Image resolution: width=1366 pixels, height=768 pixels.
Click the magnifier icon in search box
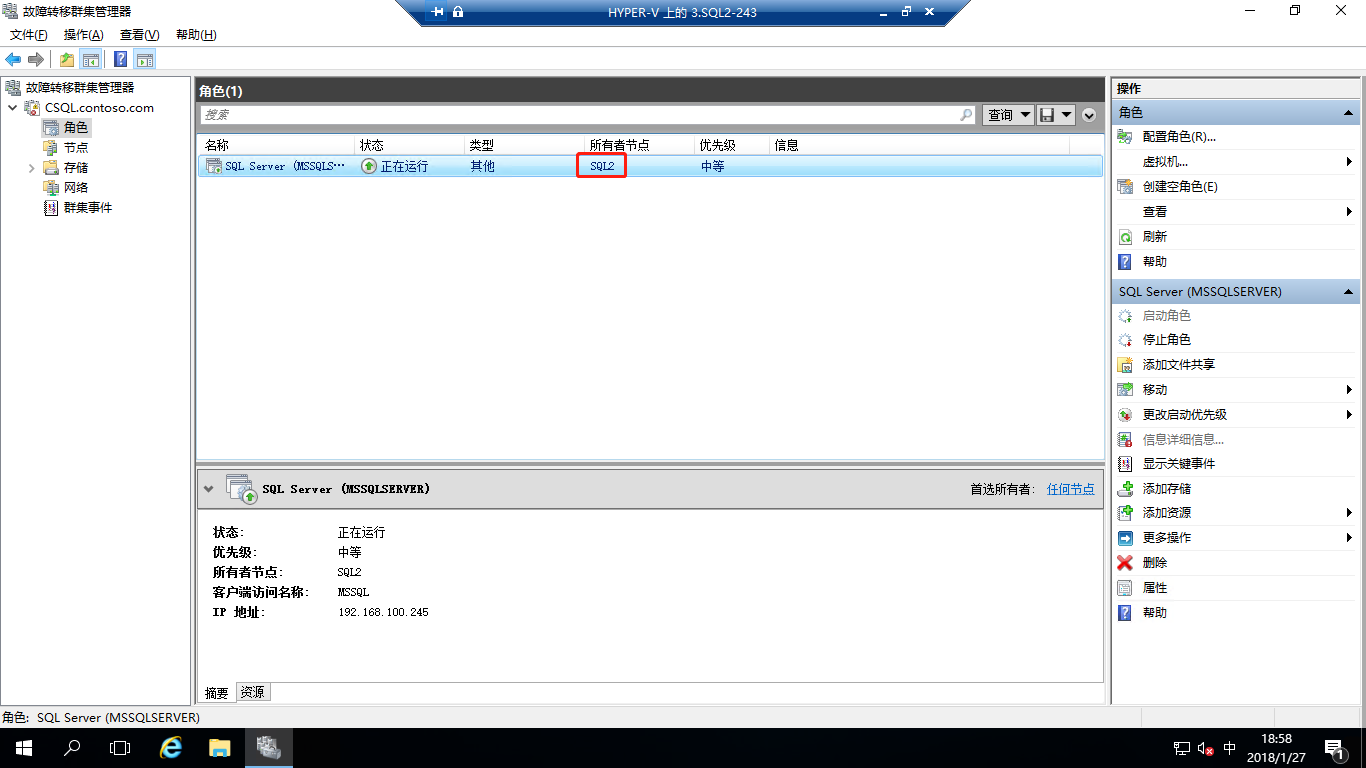click(966, 115)
